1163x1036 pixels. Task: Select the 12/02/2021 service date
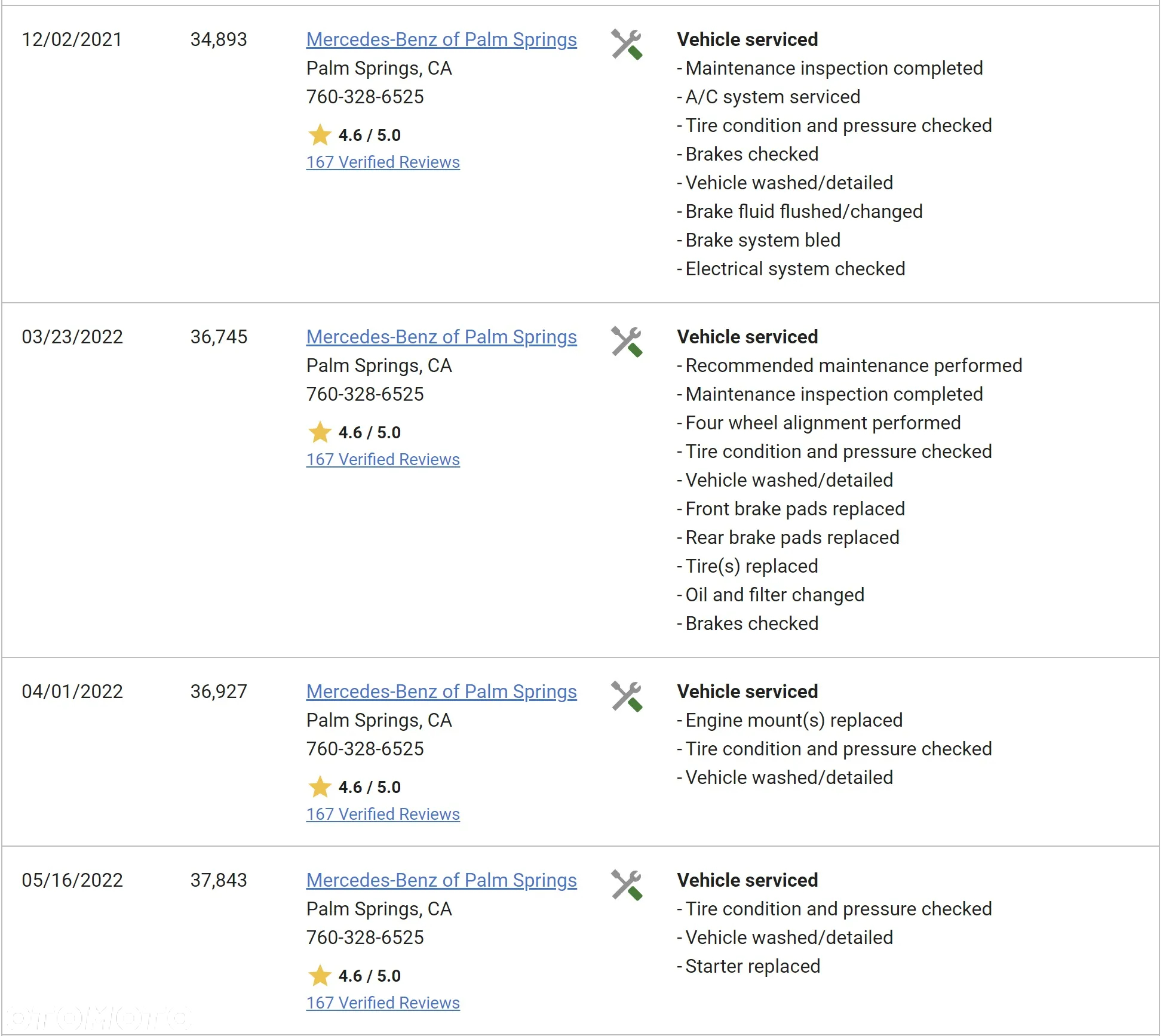tap(72, 39)
